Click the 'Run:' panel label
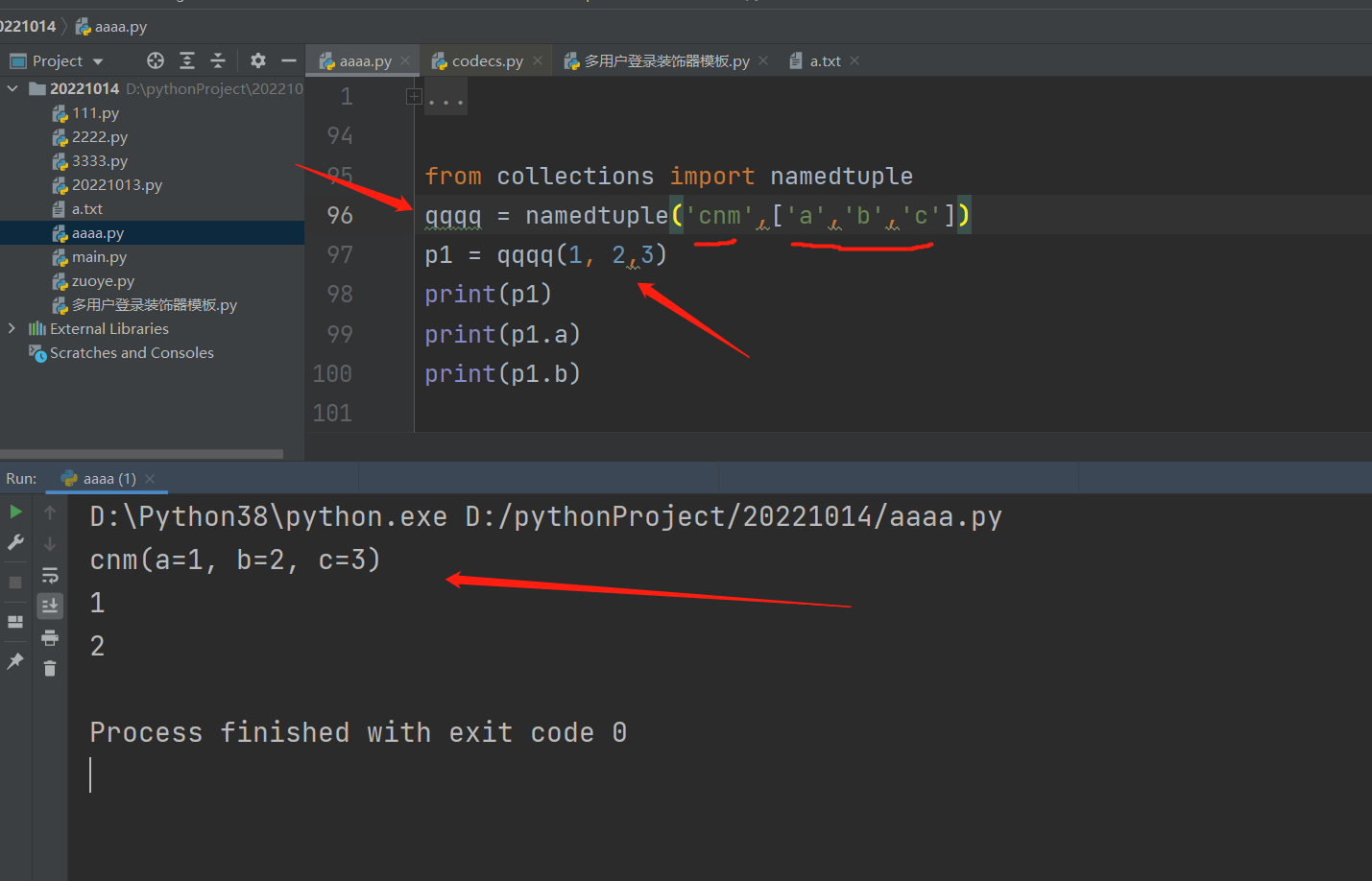 [21, 478]
